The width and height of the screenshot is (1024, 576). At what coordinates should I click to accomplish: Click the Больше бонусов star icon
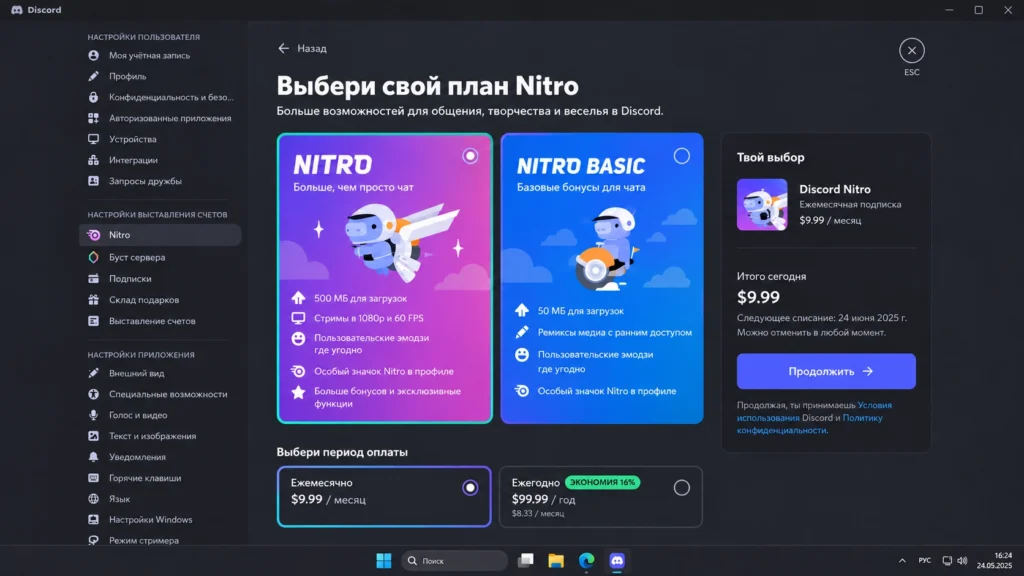click(x=298, y=392)
